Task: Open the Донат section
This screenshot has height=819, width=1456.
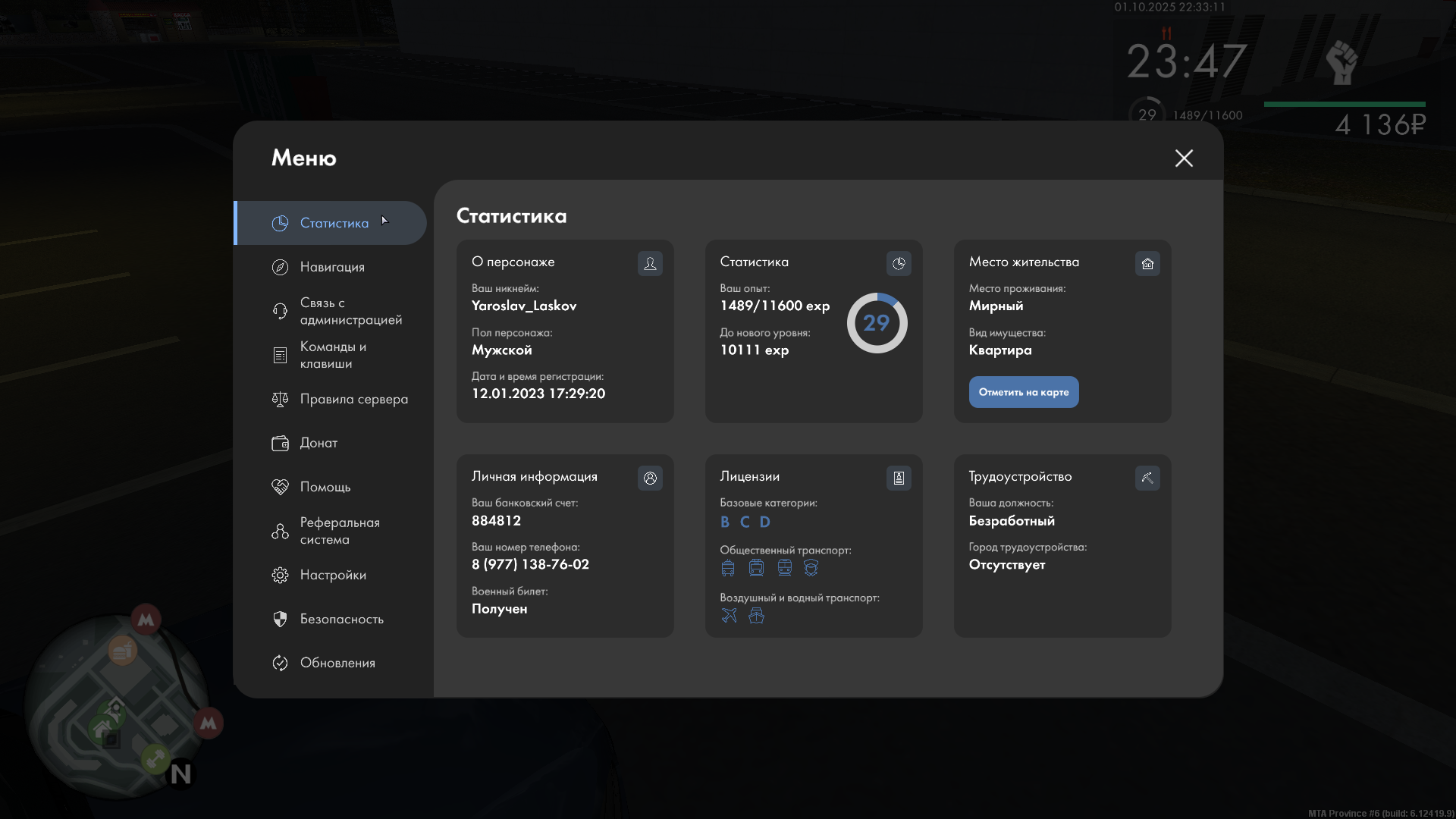Action: click(x=318, y=443)
